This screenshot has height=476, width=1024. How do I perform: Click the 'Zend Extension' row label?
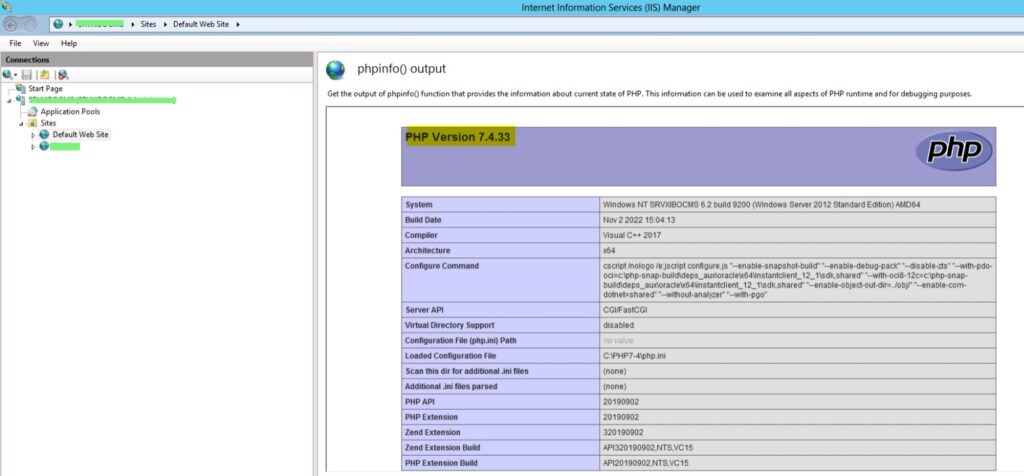click(x=432, y=432)
